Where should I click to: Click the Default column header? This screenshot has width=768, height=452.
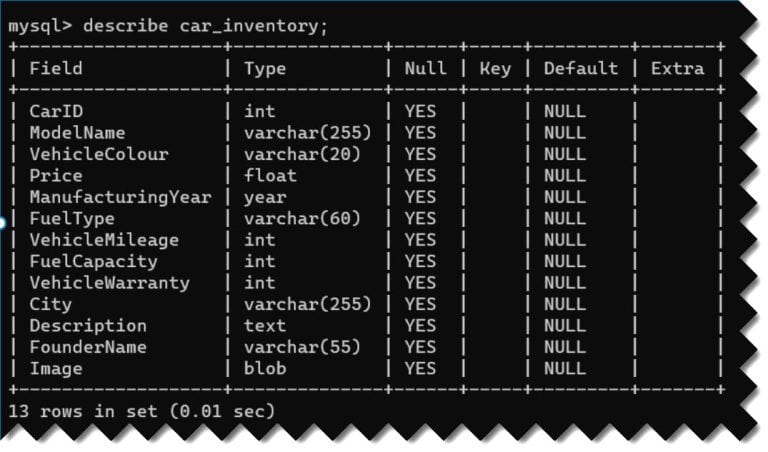580,69
